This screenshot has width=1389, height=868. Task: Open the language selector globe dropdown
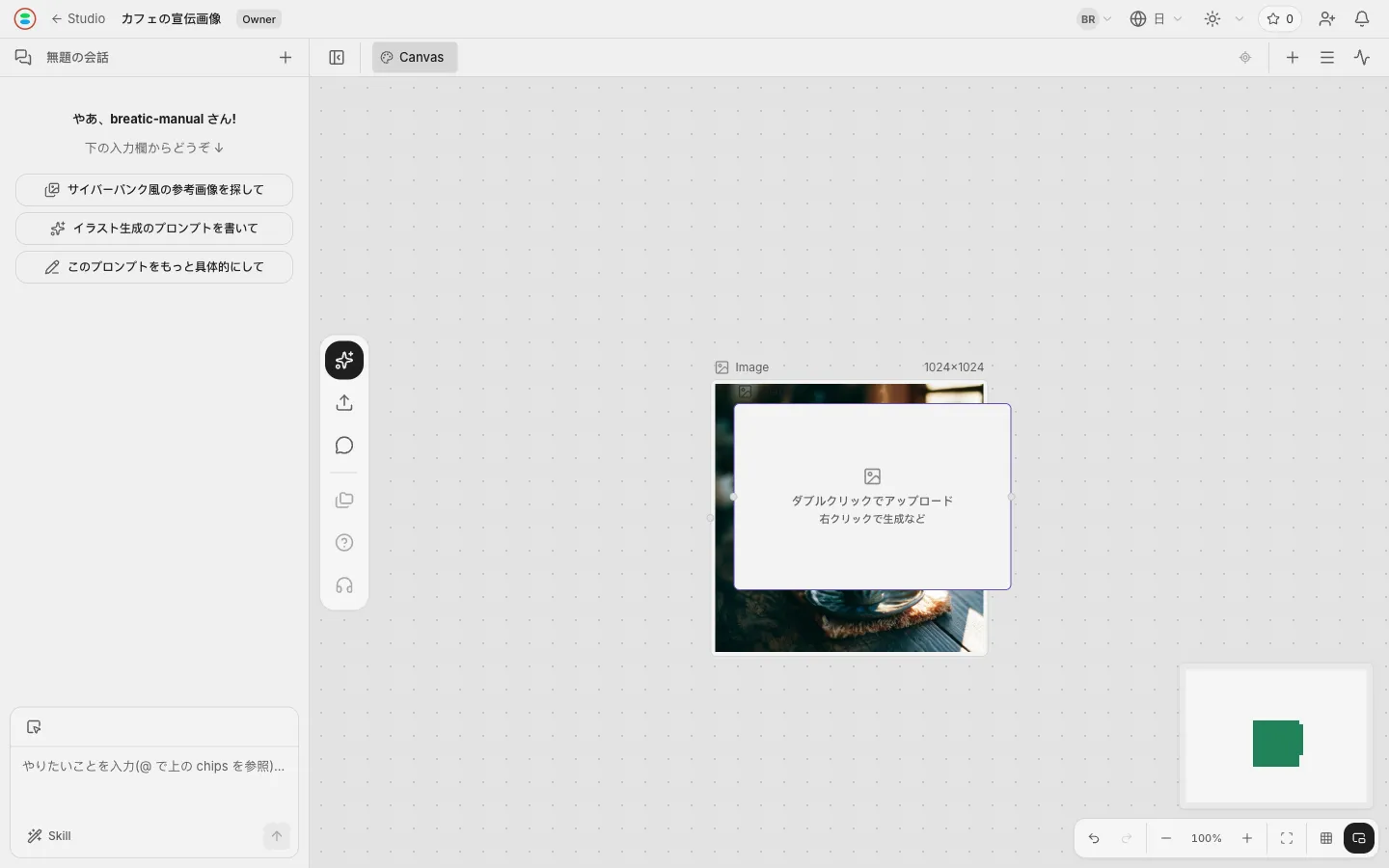click(1156, 19)
